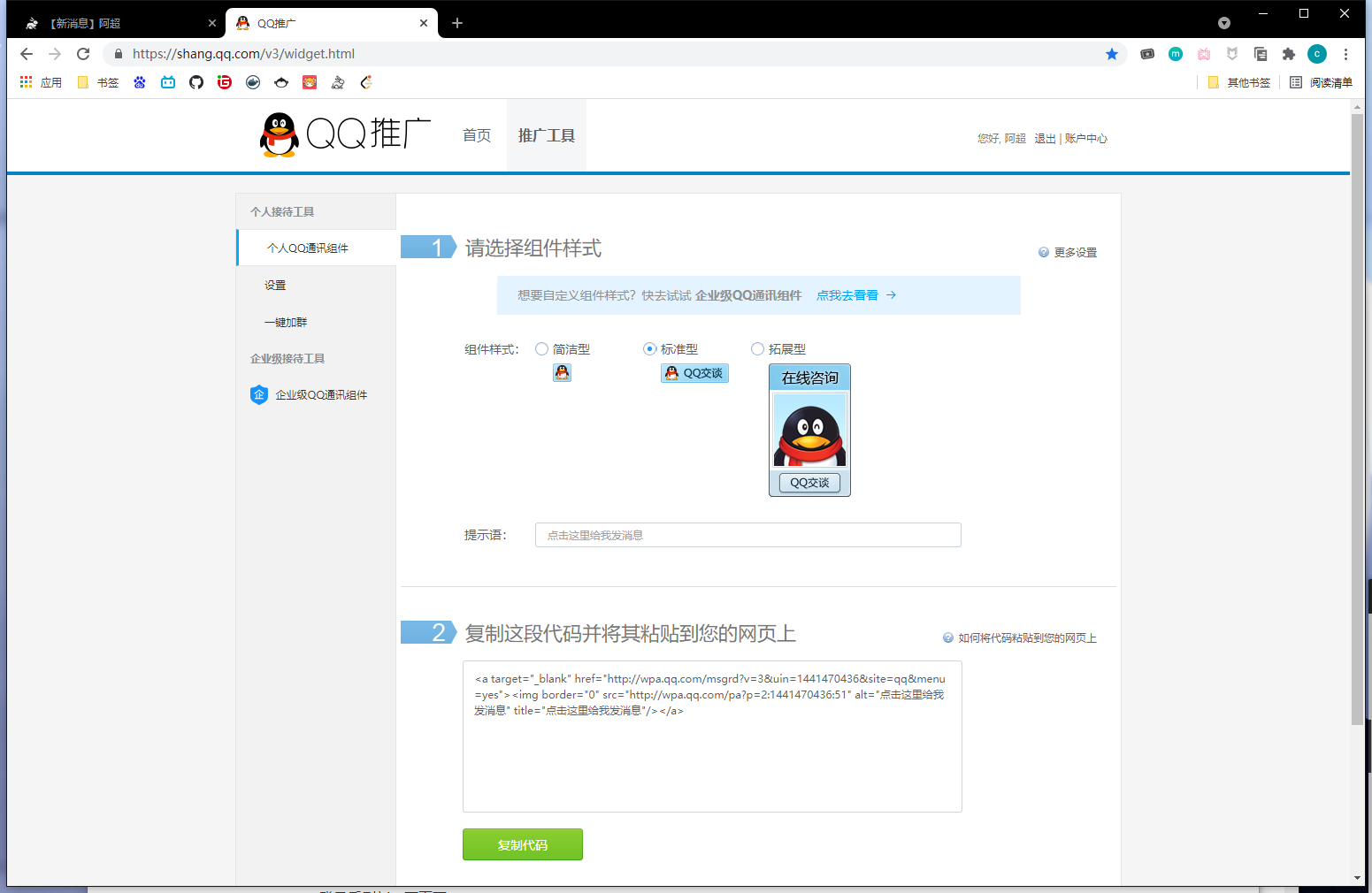1372x893 pixels.
Task: Click the Baidu paw bookmark
Action: pos(140,82)
